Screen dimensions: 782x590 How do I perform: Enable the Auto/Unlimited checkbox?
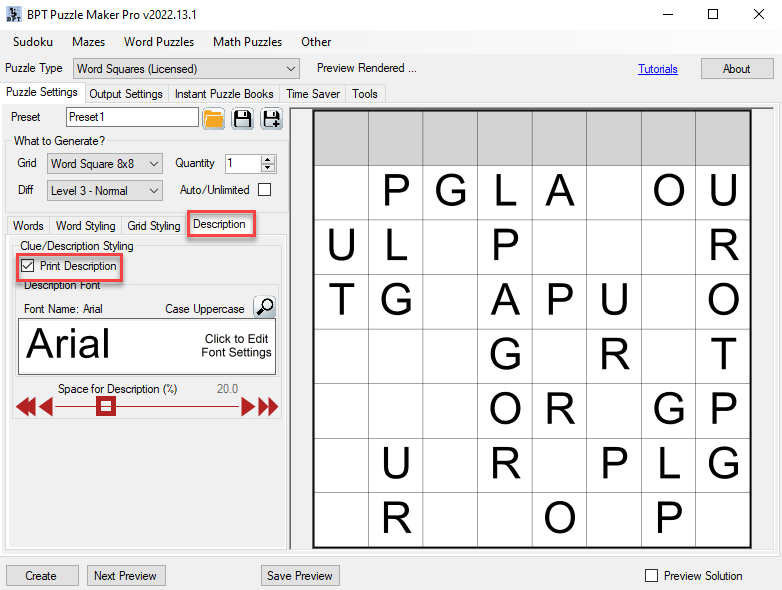coord(265,190)
